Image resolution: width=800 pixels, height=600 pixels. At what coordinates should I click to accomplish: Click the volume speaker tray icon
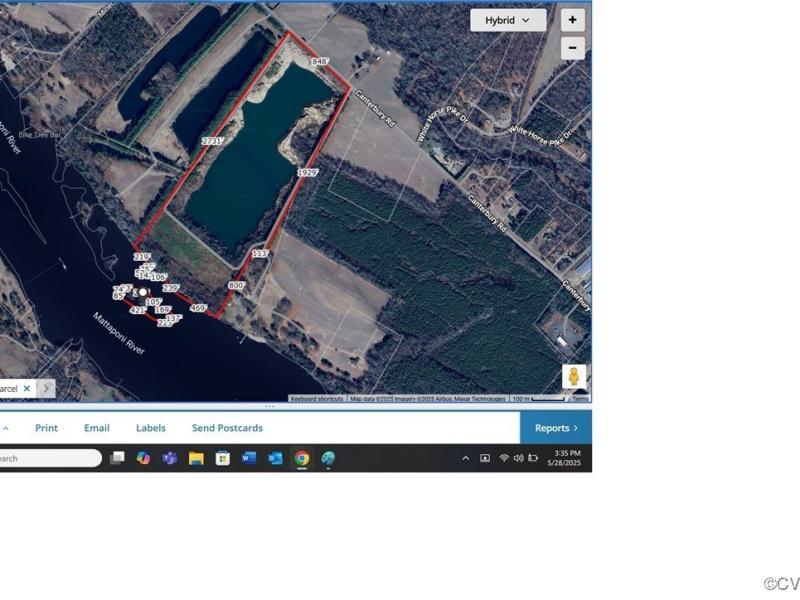518,458
